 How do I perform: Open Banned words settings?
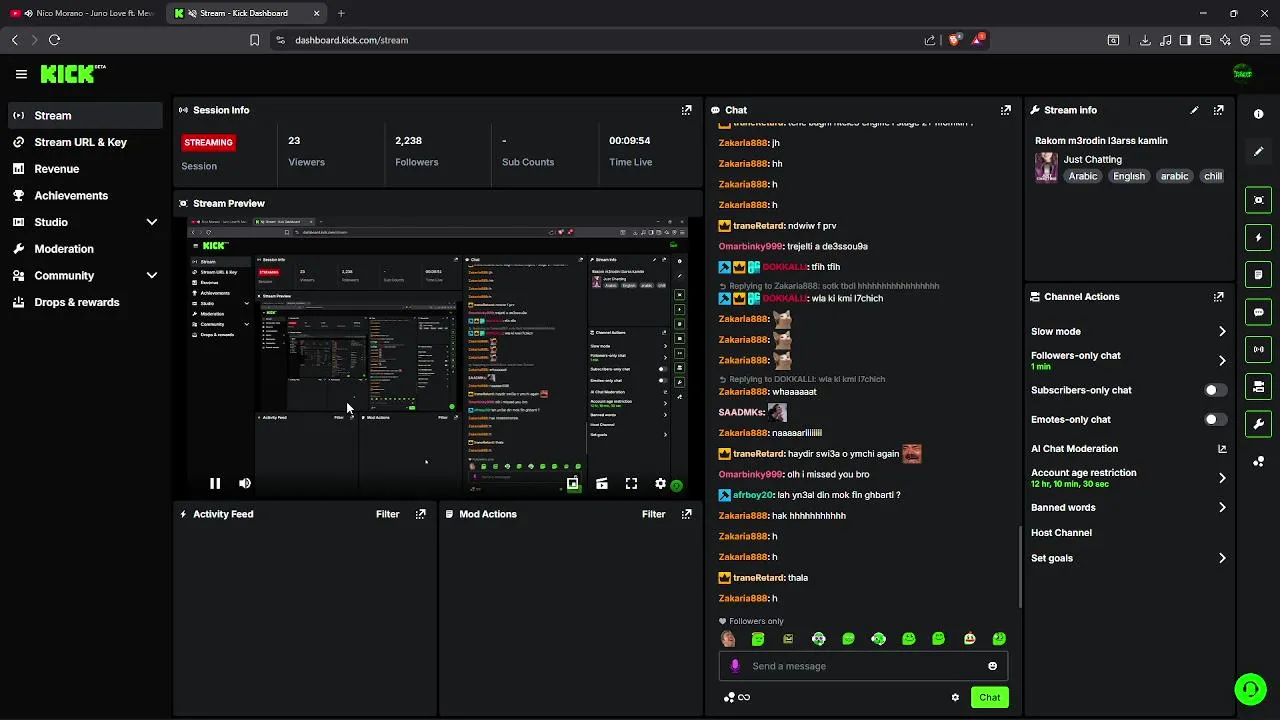1128,507
